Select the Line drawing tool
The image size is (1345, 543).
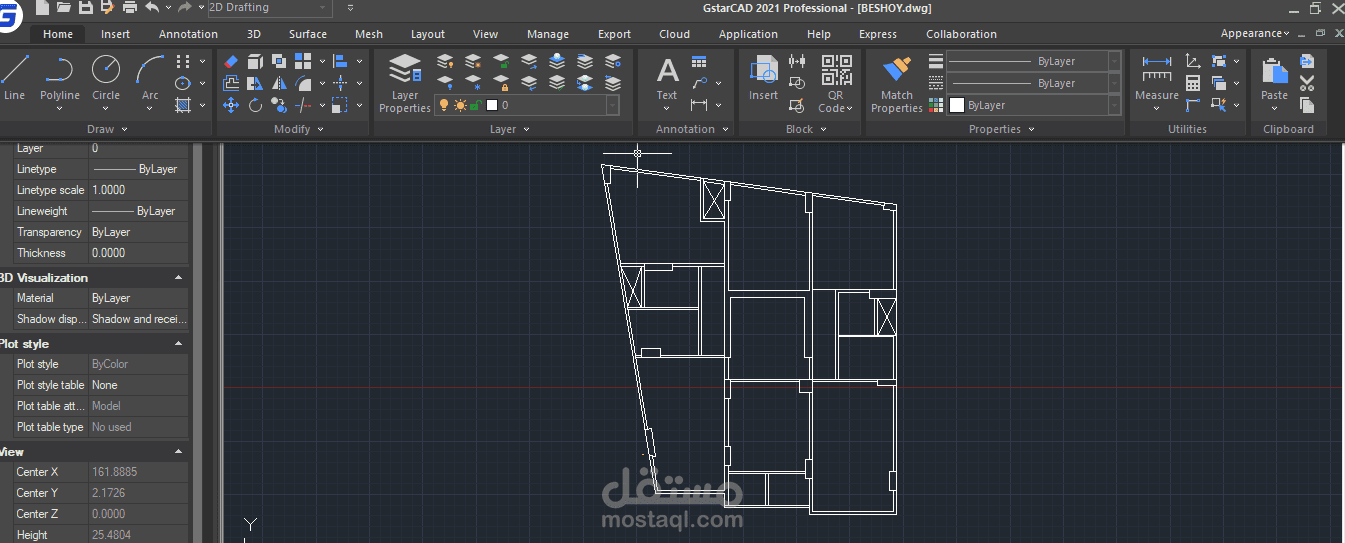click(15, 78)
